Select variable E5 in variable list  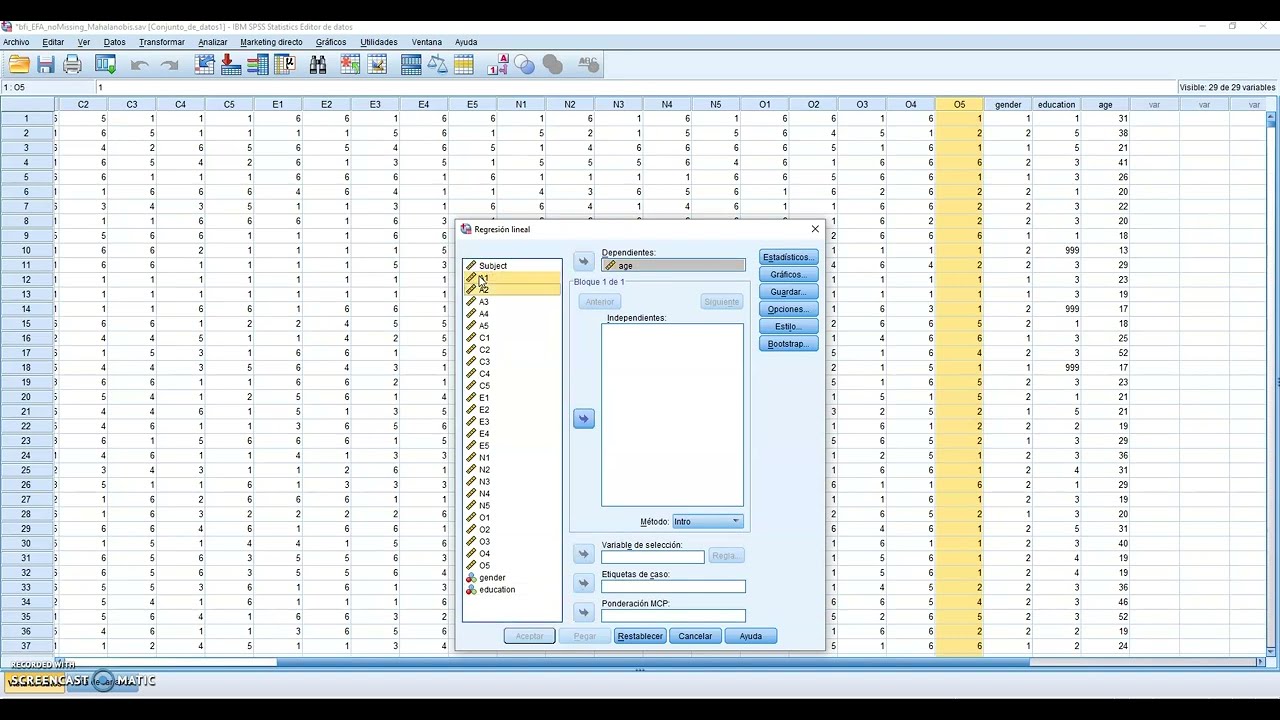[511, 446]
